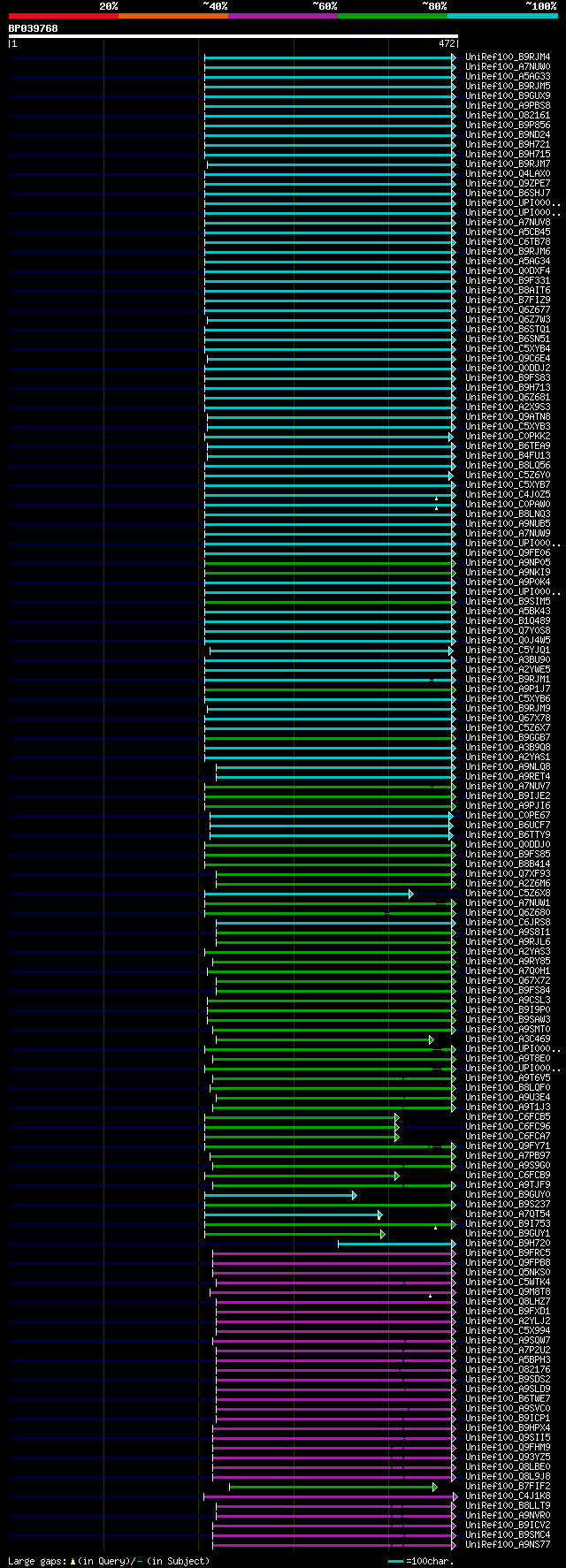Click the cyan alignment bar for B9H720
566x1568 pixels.
click(397, 1244)
